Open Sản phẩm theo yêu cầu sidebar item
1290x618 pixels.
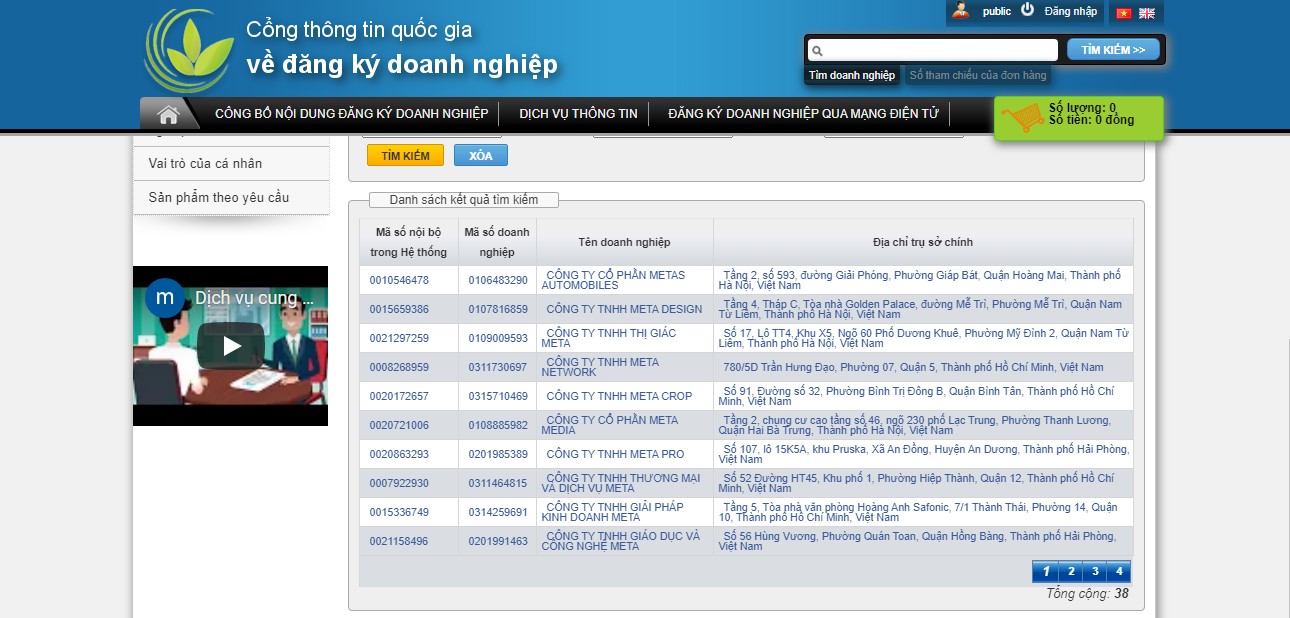pyautogui.click(x=219, y=197)
